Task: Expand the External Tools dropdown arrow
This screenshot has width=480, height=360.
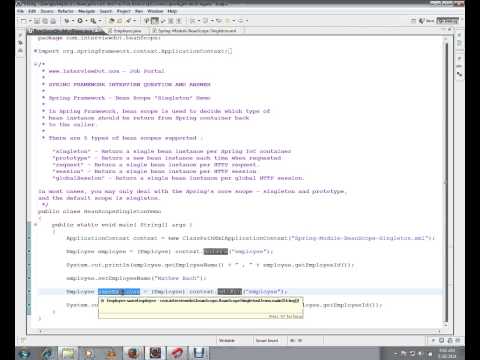Action: point(99,21)
